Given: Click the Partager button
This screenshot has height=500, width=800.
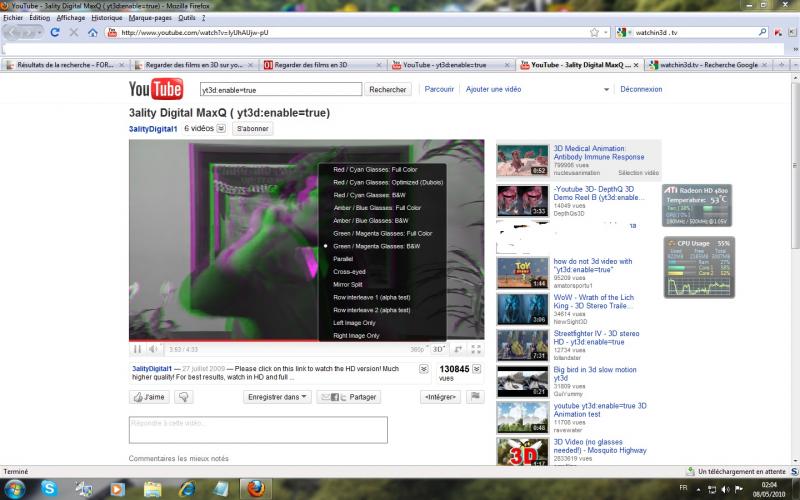Looking at the screenshot, I should [x=349, y=397].
